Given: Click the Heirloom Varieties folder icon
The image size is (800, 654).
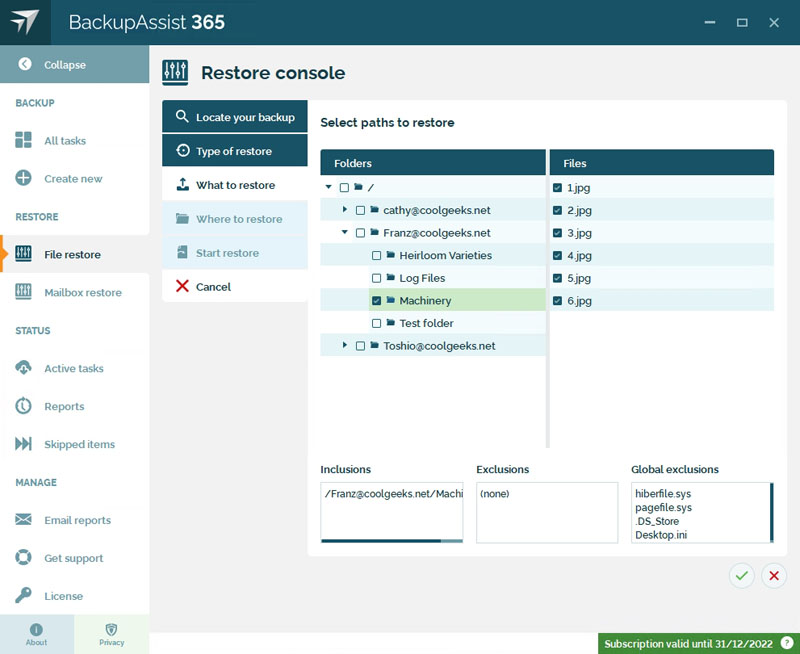Looking at the screenshot, I should 391,255.
